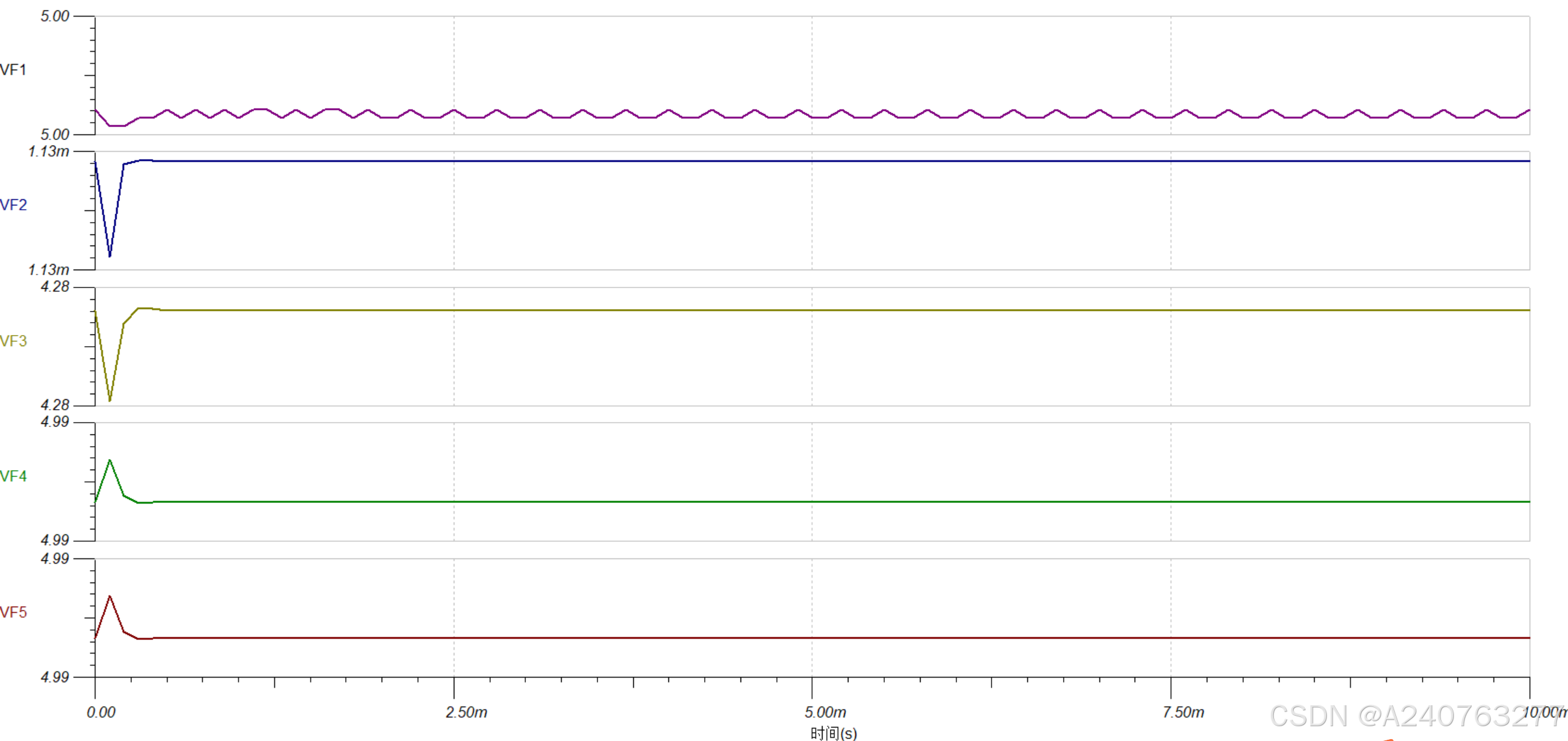The height and width of the screenshot is (741, 1568).
Task: Click the VF2 dip minimum point
Action: [110, 255]
